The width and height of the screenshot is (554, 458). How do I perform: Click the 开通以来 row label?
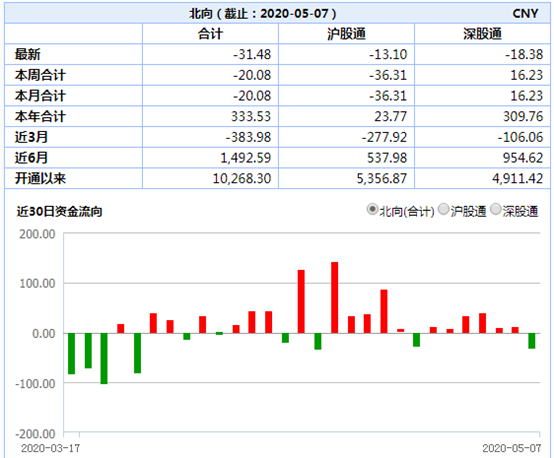40,178
